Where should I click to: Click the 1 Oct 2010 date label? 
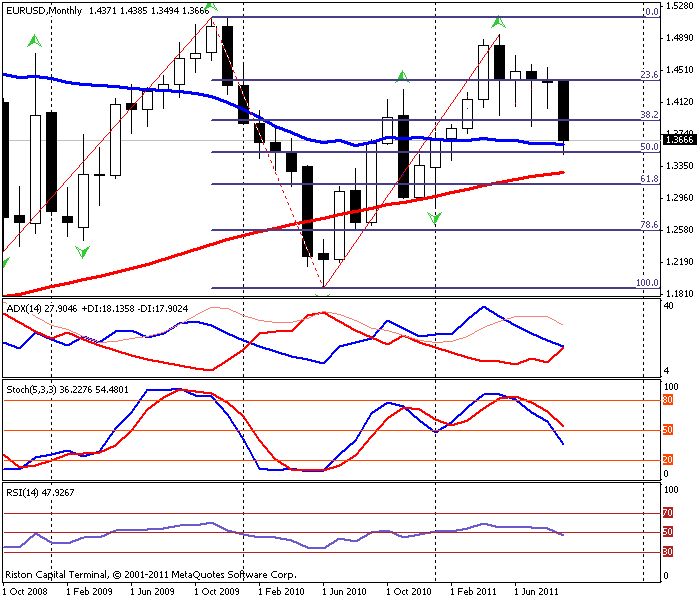[408, 592]
